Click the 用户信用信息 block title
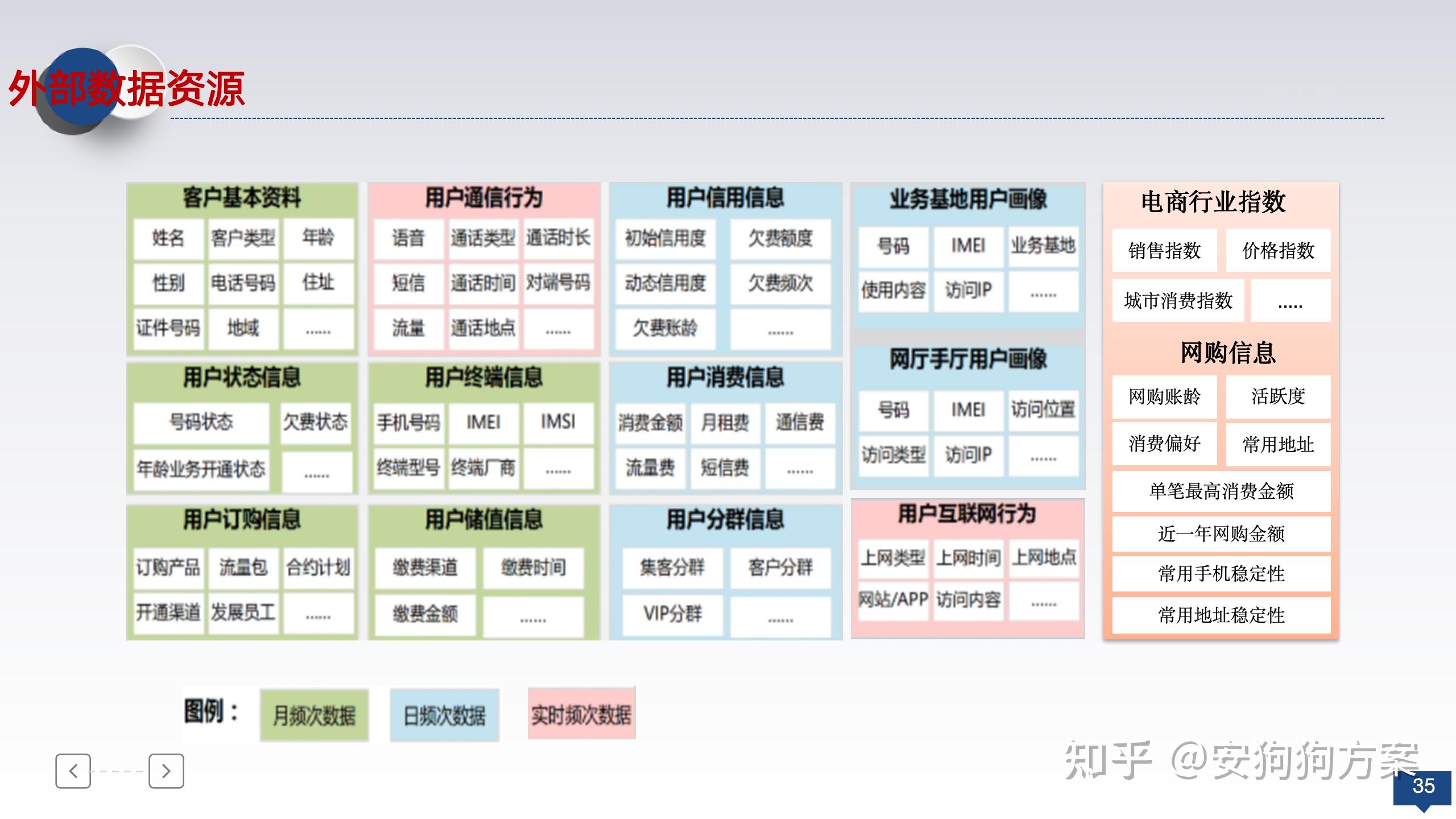The height and width of the screenshot is (819, 1456). 726,199
